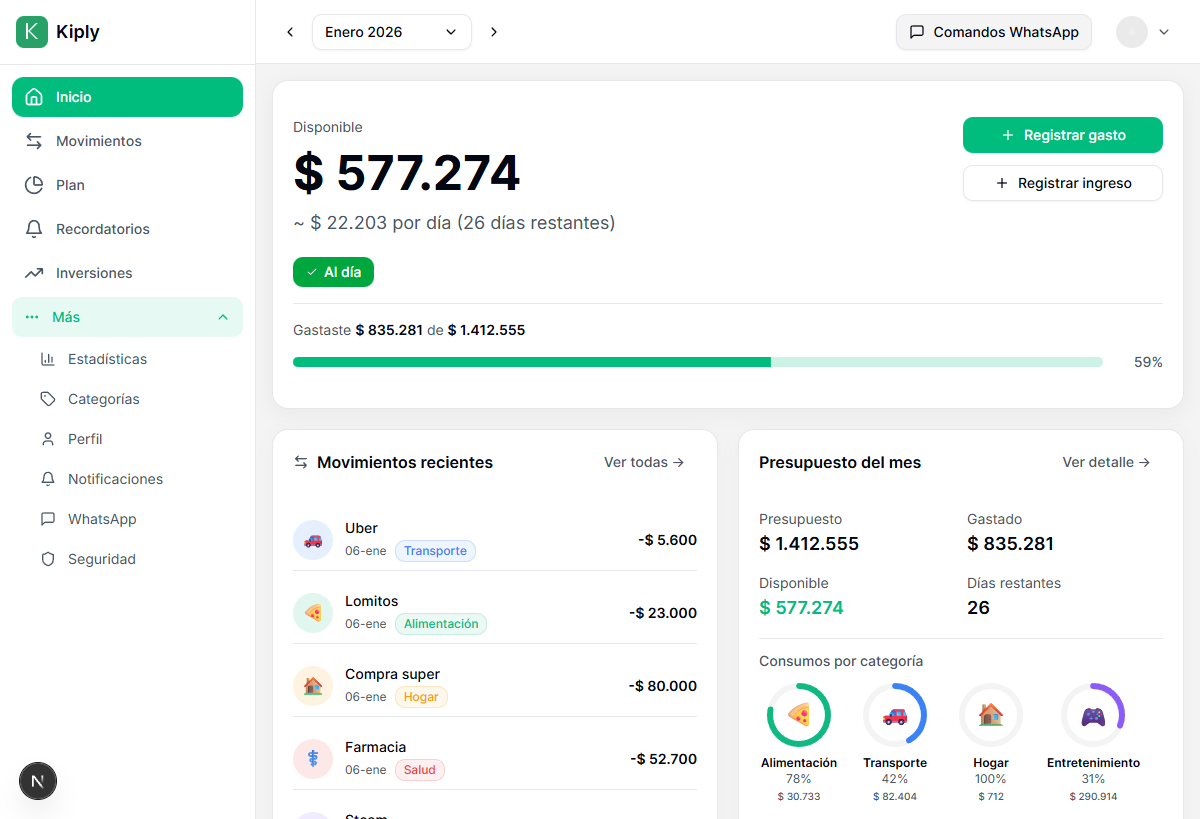Click the round N badge bottom-left
Viewport: 1200px width, 819px height.
[38, 781]
